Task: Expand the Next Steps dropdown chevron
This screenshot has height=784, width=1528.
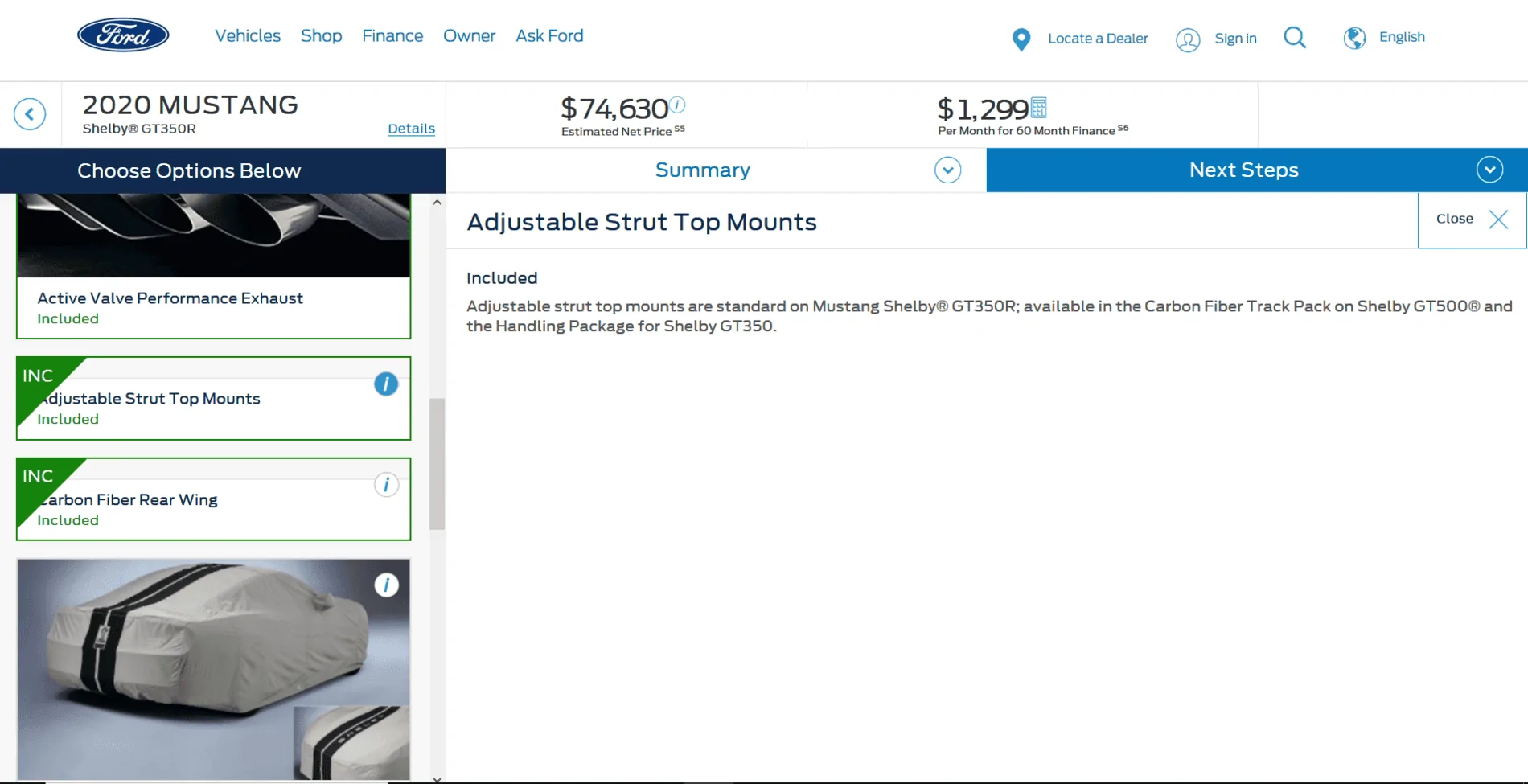Action: coord(1490,170)
